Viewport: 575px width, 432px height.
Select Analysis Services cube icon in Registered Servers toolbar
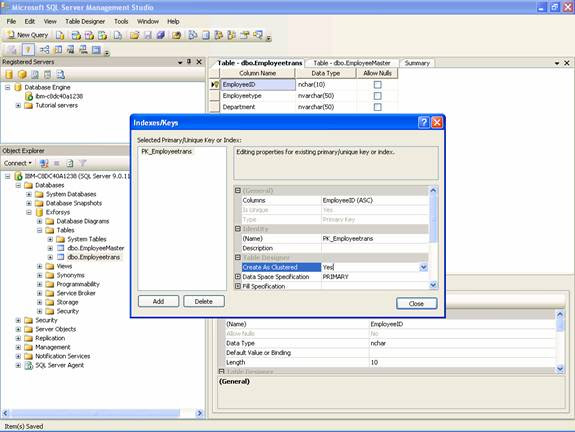22,75
